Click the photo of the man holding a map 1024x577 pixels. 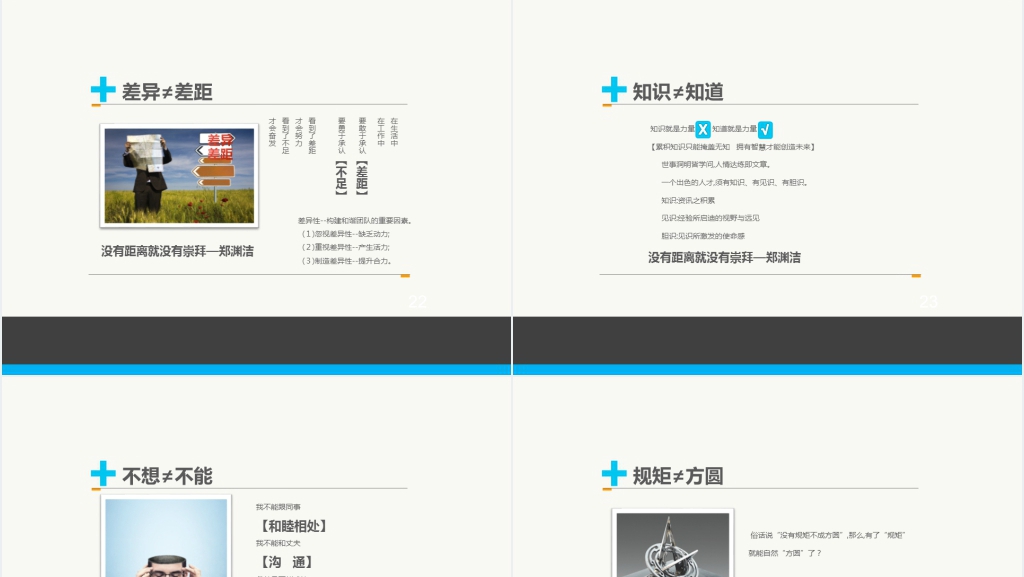(177, 175)
